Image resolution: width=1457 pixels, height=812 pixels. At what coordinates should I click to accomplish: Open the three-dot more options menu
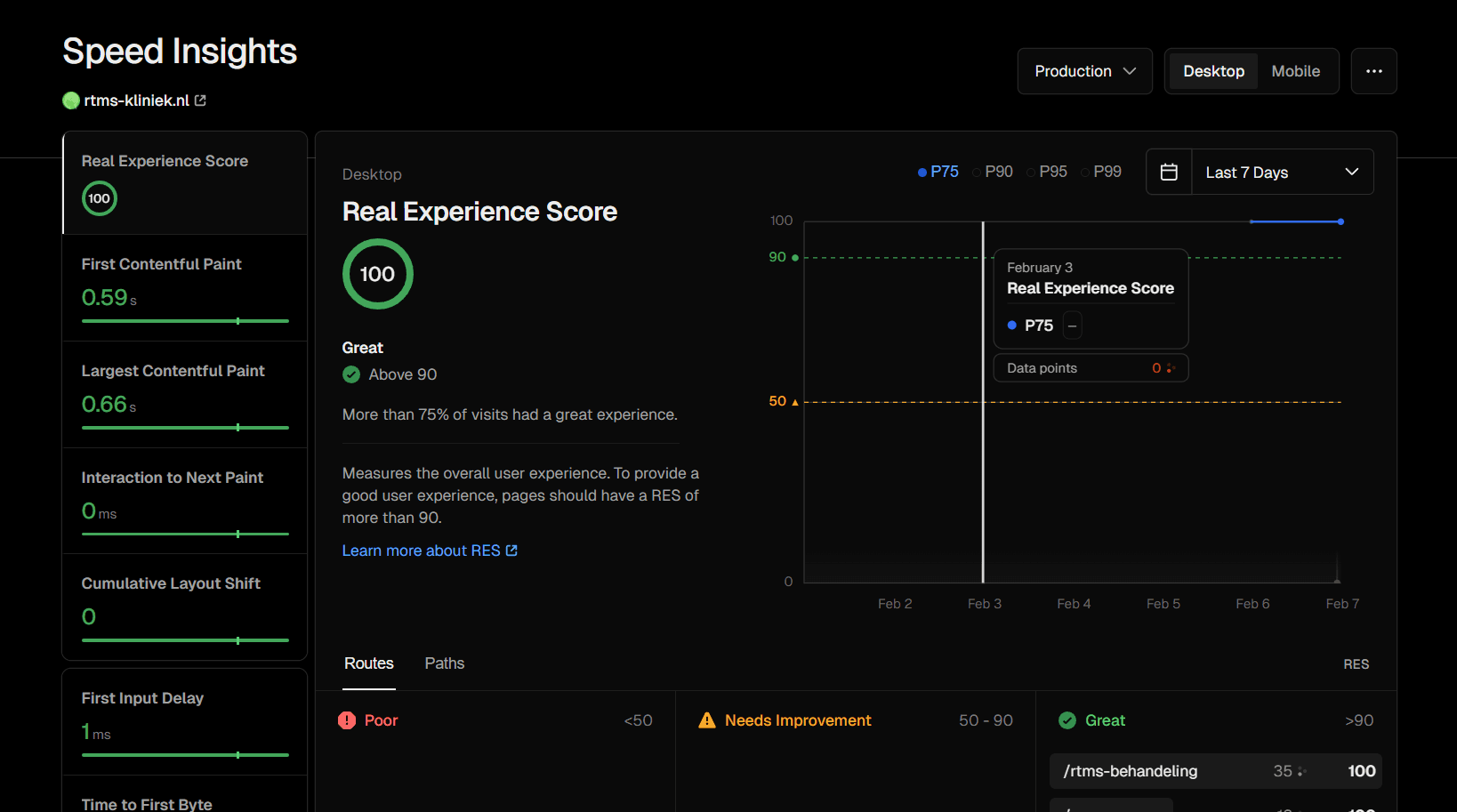point(1374,71)
